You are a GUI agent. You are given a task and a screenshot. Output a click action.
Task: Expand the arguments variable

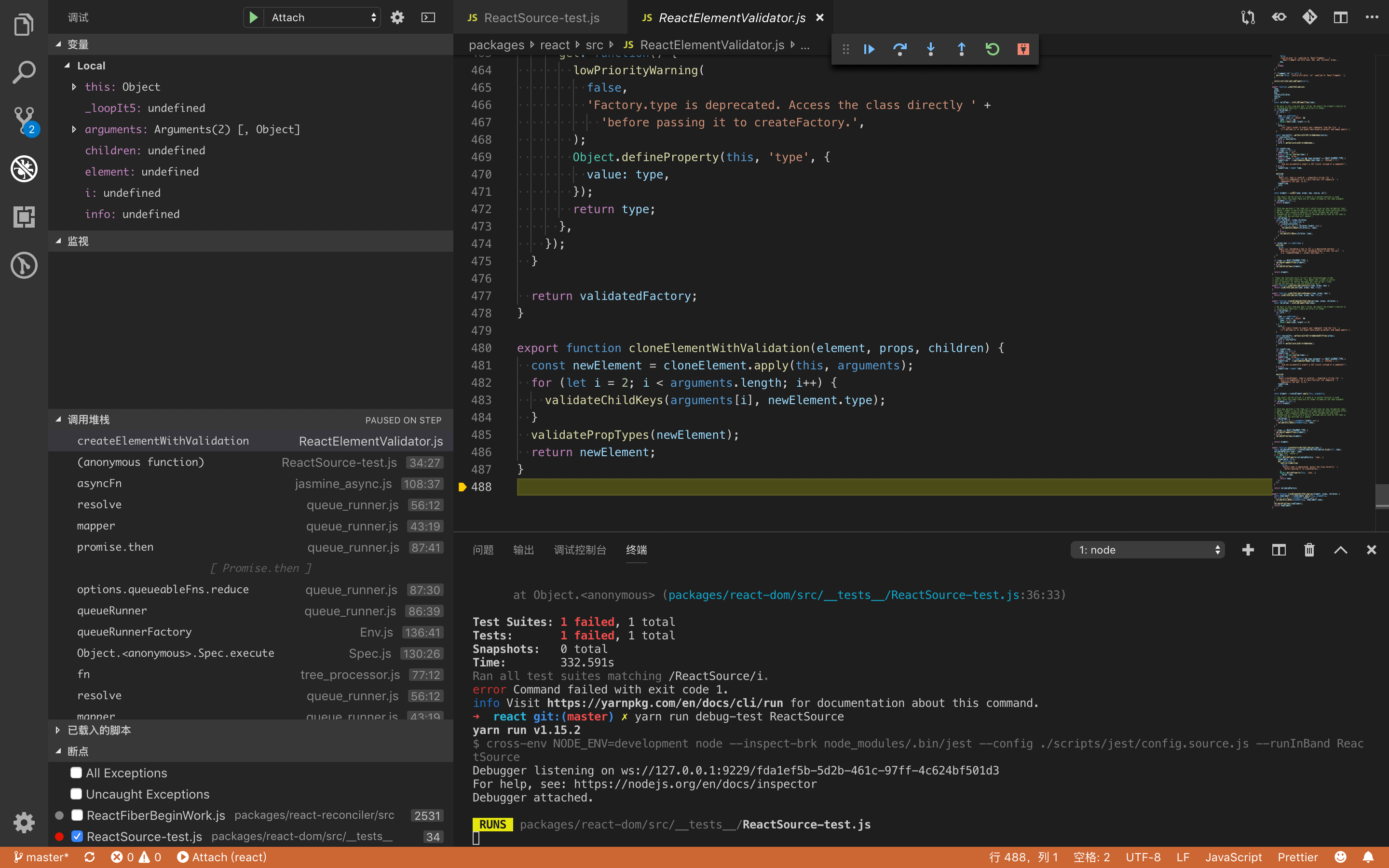(x=74, y=129)
